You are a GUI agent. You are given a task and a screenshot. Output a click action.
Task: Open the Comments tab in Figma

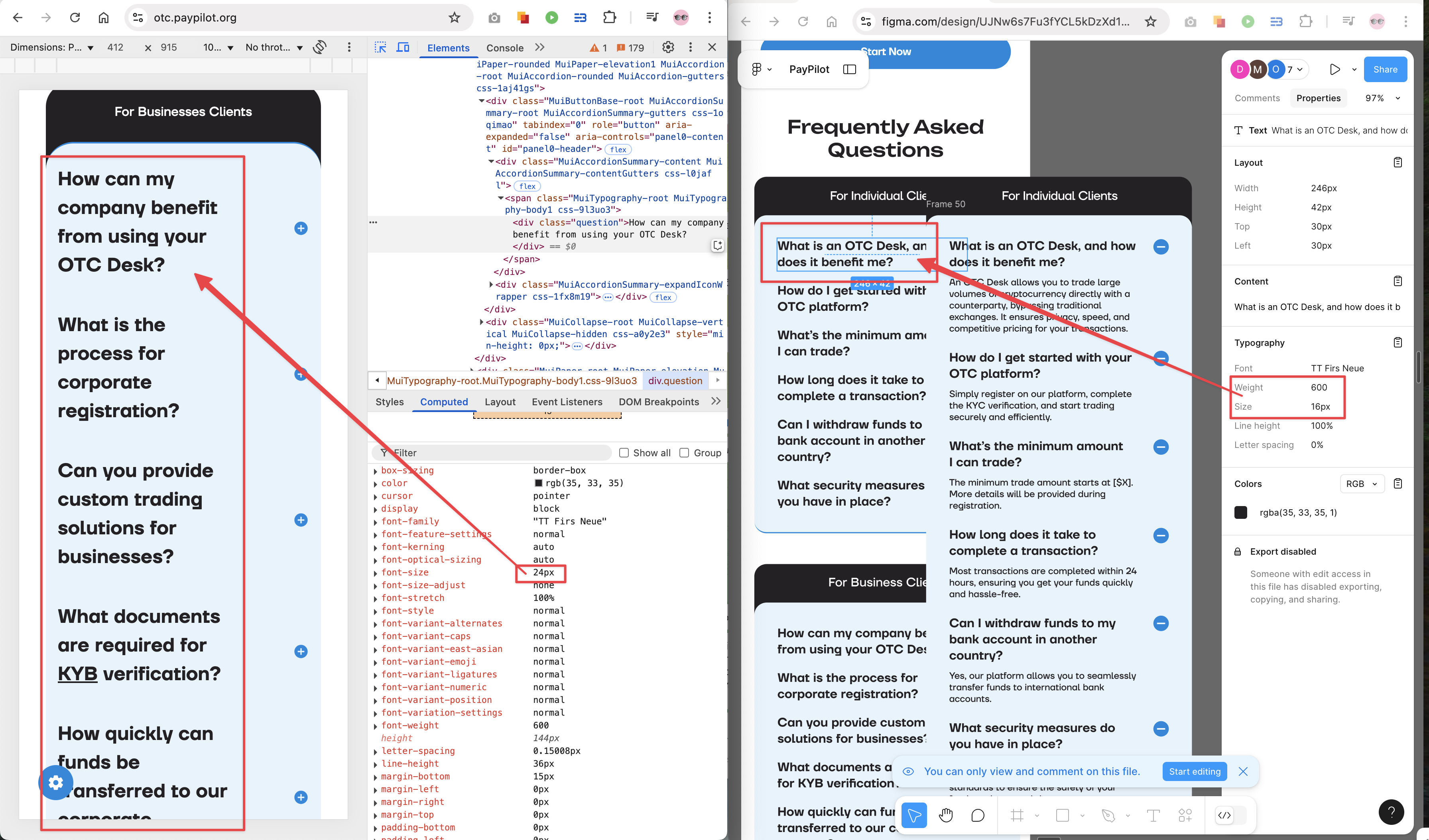click(1257, 98)
